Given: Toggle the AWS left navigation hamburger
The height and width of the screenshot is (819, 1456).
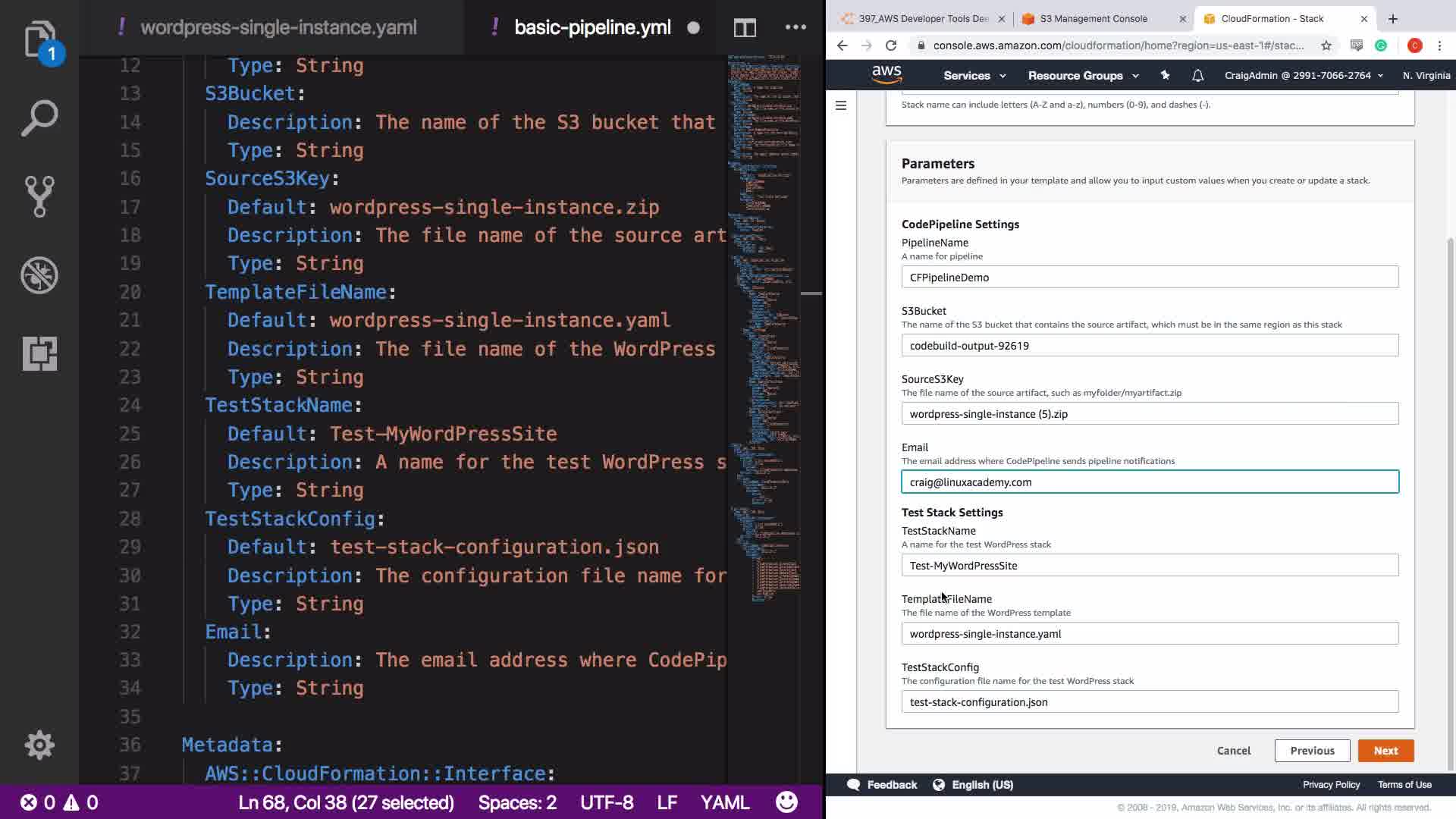Looking at the screenshot, I should (x=841, y=105).
